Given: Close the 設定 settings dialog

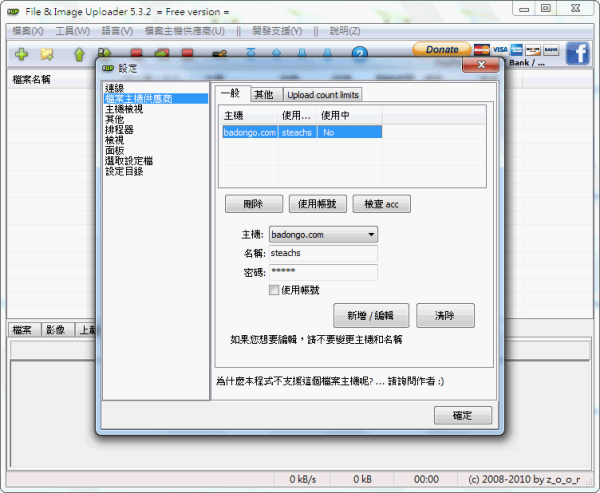Looking at the screenshot, I should pos(481,65).
